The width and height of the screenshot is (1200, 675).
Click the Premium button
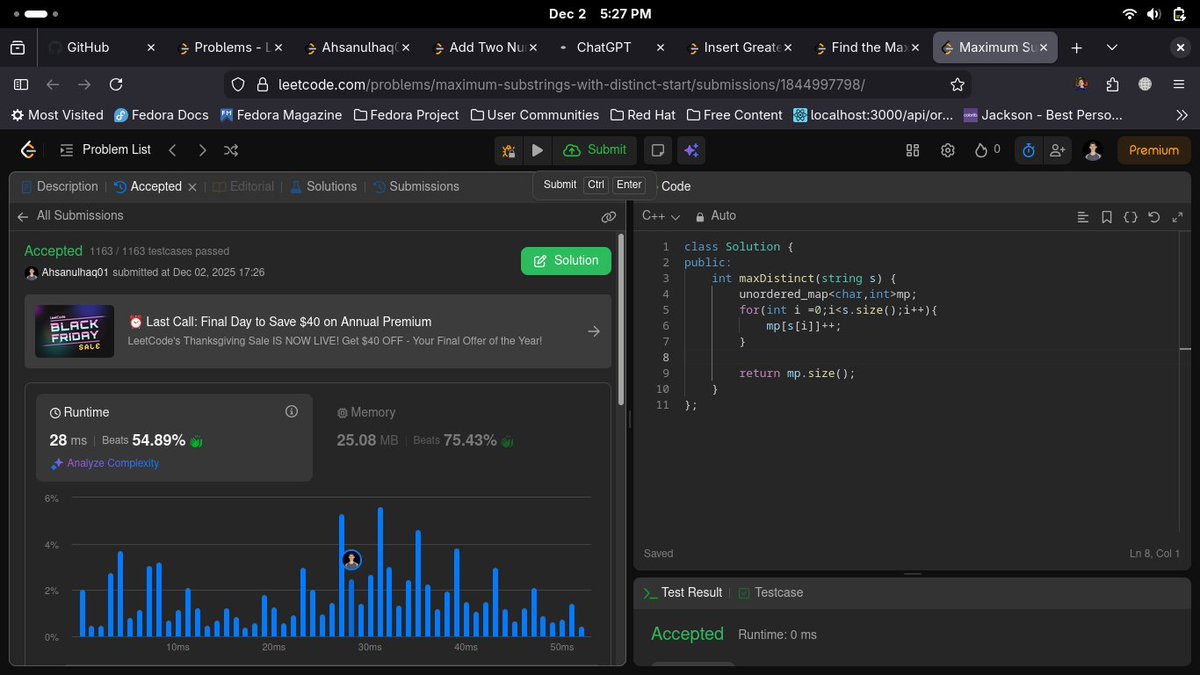pos(1154,150)
